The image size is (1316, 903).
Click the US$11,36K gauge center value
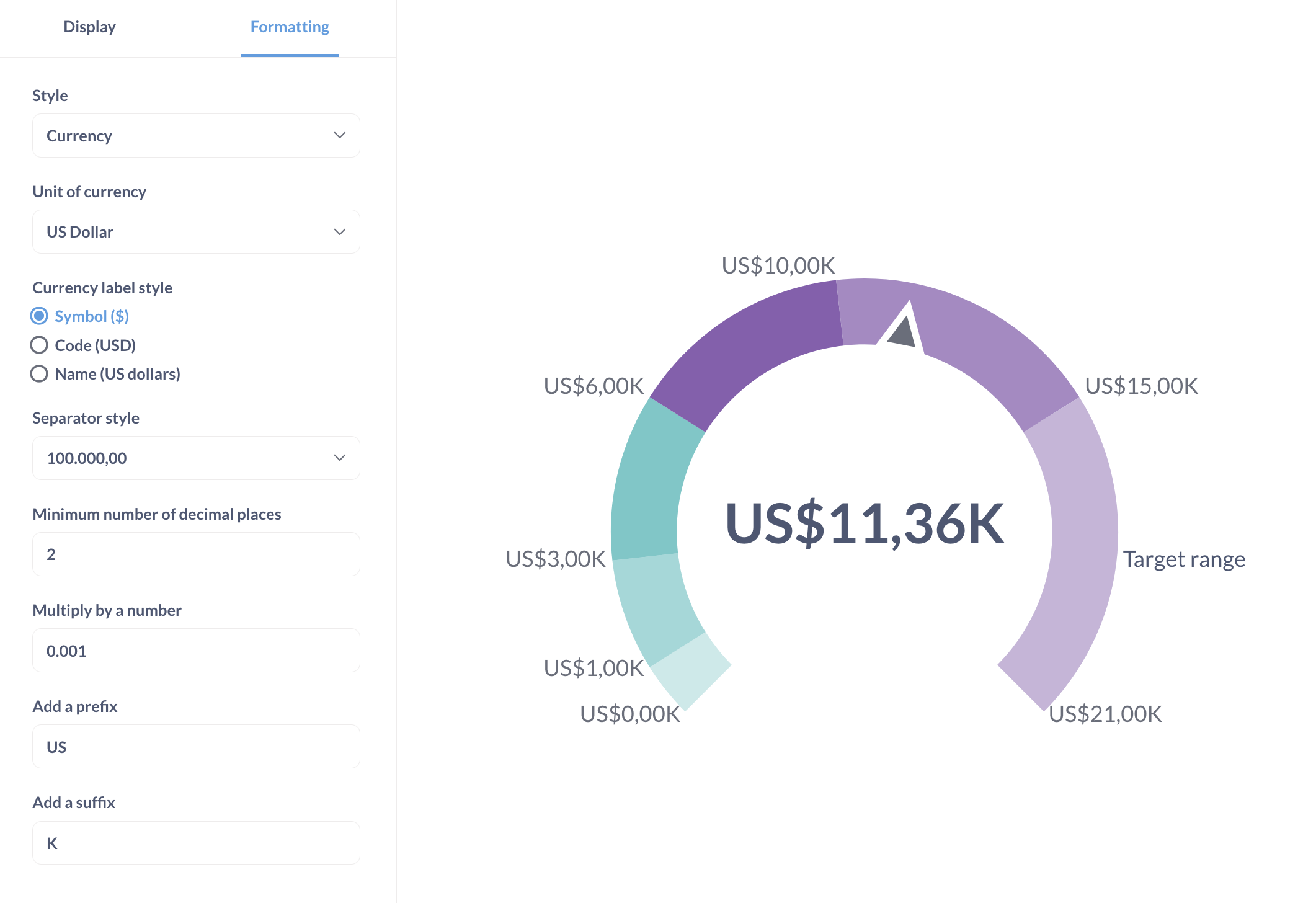865,525
